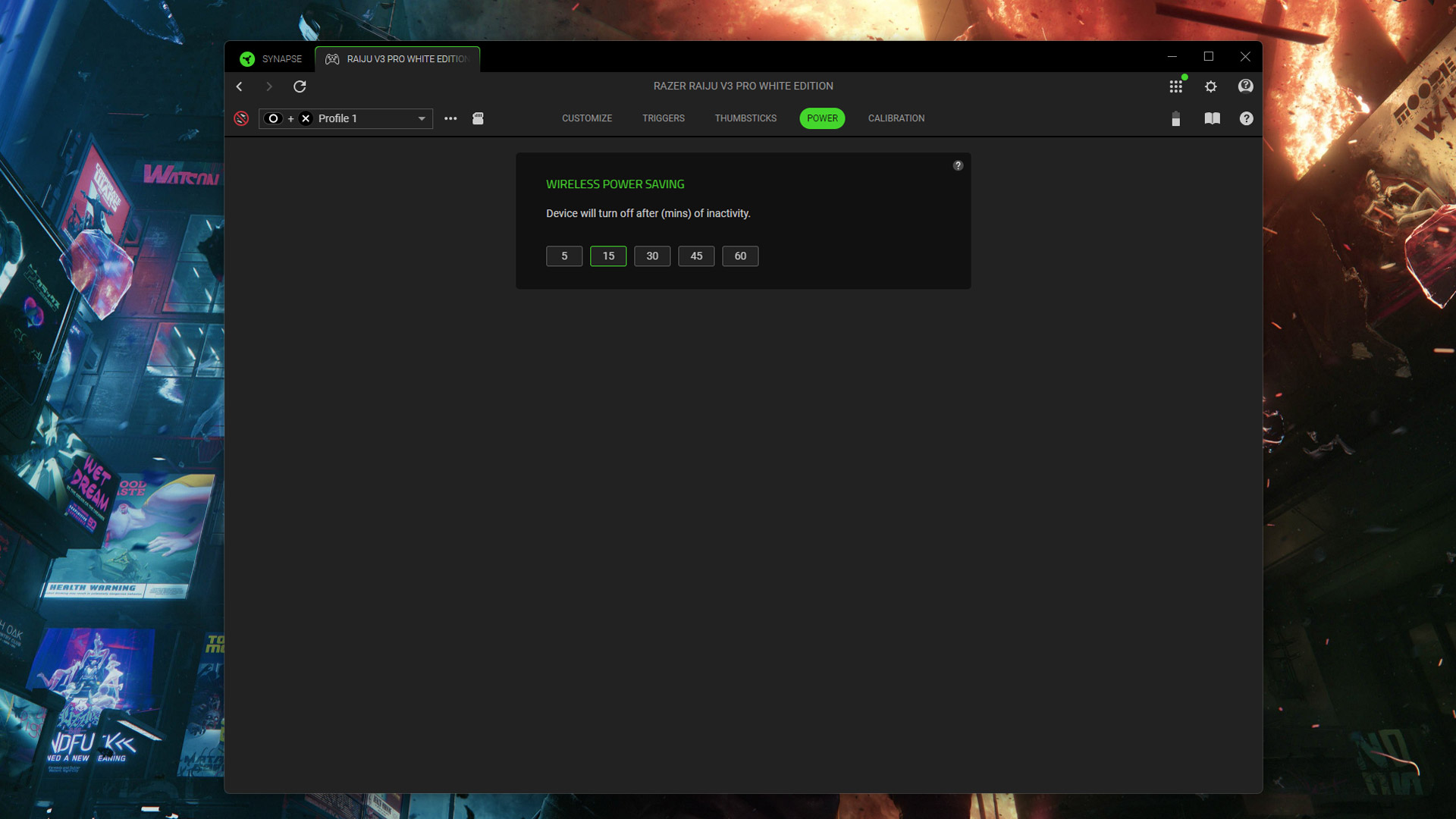The width and height of the screenshot is (1456, 819).
Task: Go back with the left arrow
Action: [x=240, y=86]
